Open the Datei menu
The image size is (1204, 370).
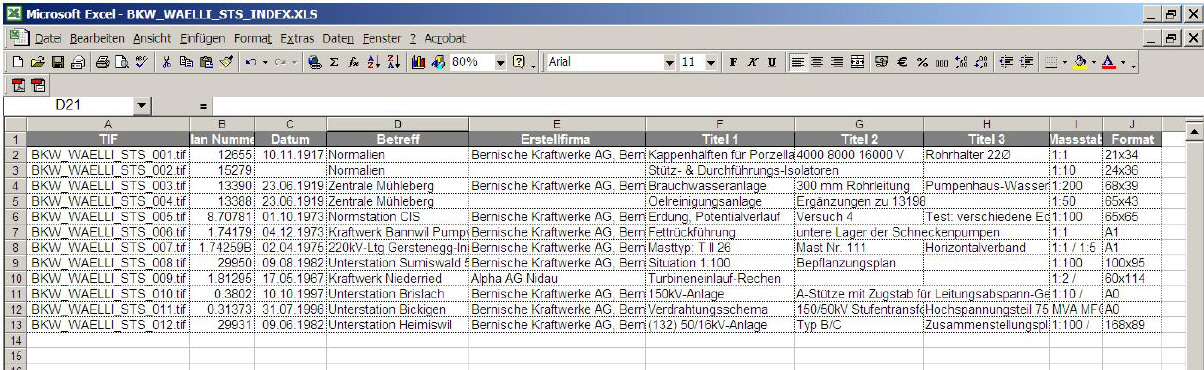(48, 38)
